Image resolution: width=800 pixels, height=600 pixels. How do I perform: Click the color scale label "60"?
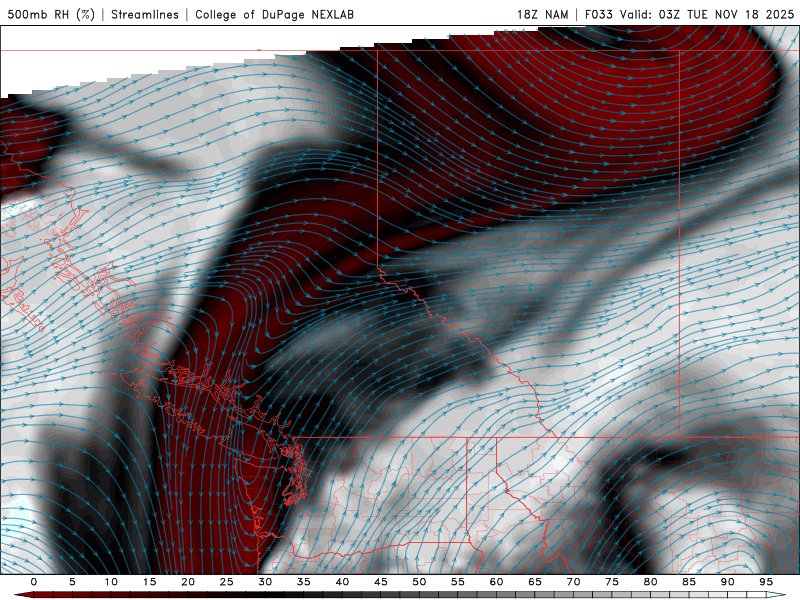click(x=496, y=582)
